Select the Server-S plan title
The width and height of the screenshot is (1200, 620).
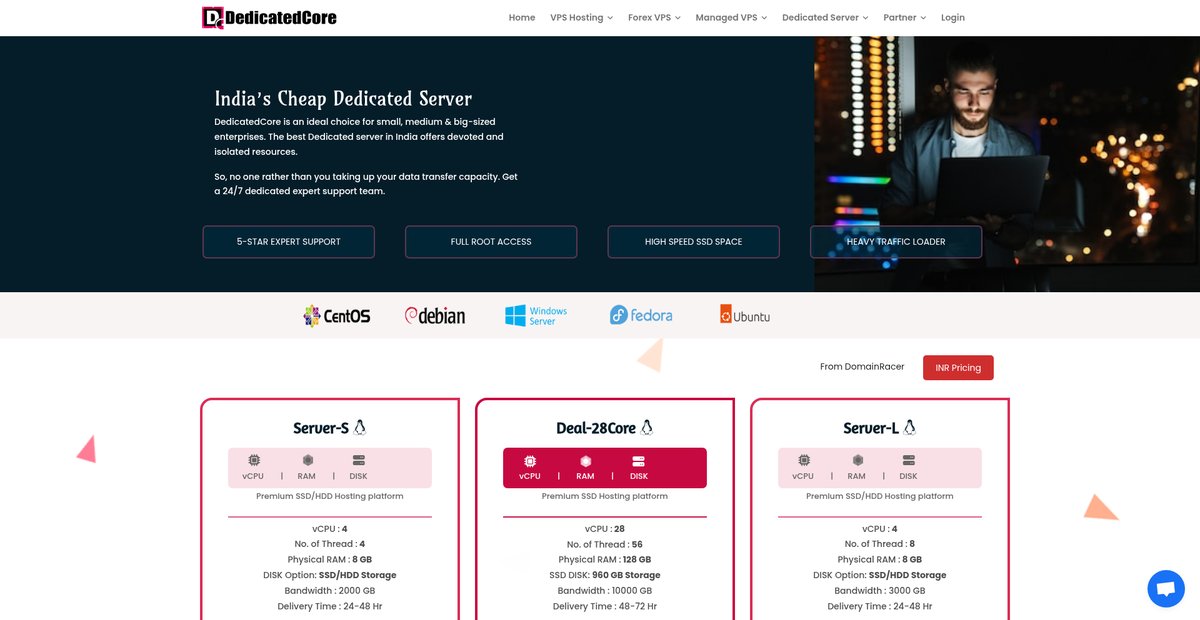click(x=321, y=428)
